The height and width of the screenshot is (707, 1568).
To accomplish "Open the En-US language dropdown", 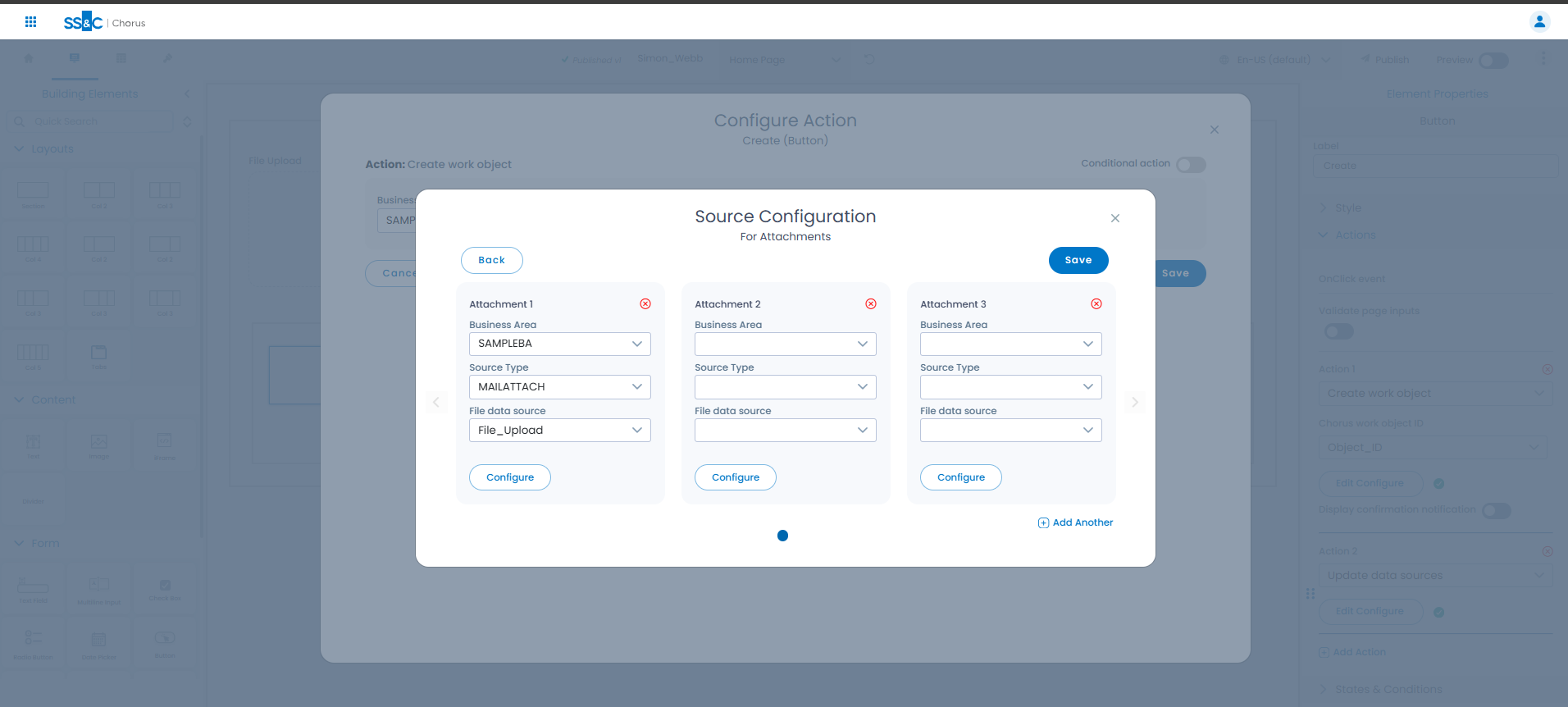I will pyautogui.click(x=1275, y=59).
